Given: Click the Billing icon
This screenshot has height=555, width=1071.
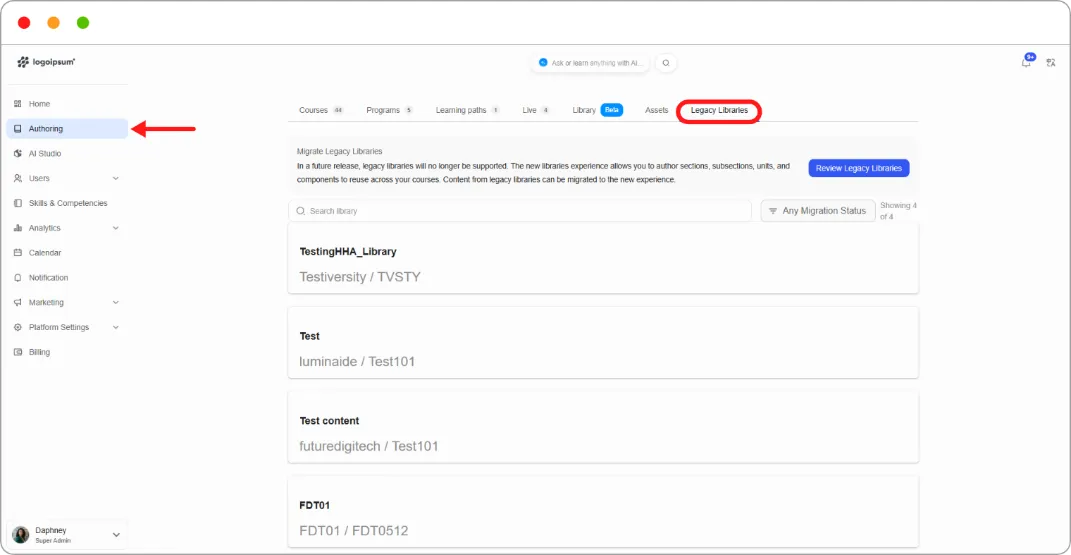Looking at the screenshot, I should click(18, 352).
